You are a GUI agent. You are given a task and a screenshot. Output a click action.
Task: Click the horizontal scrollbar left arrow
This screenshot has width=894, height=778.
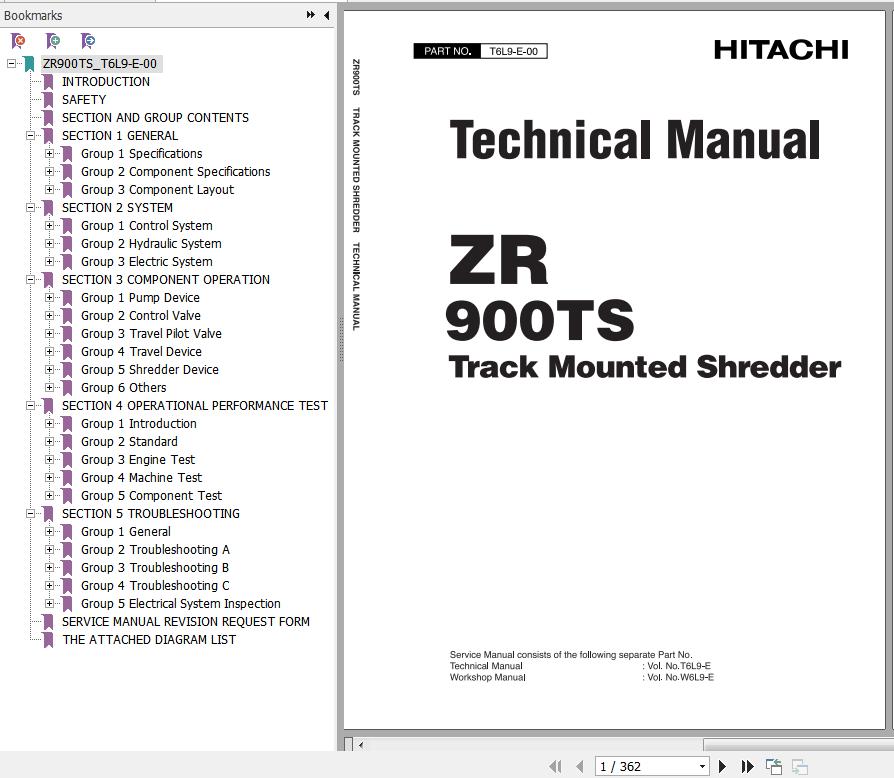[360, 744]
